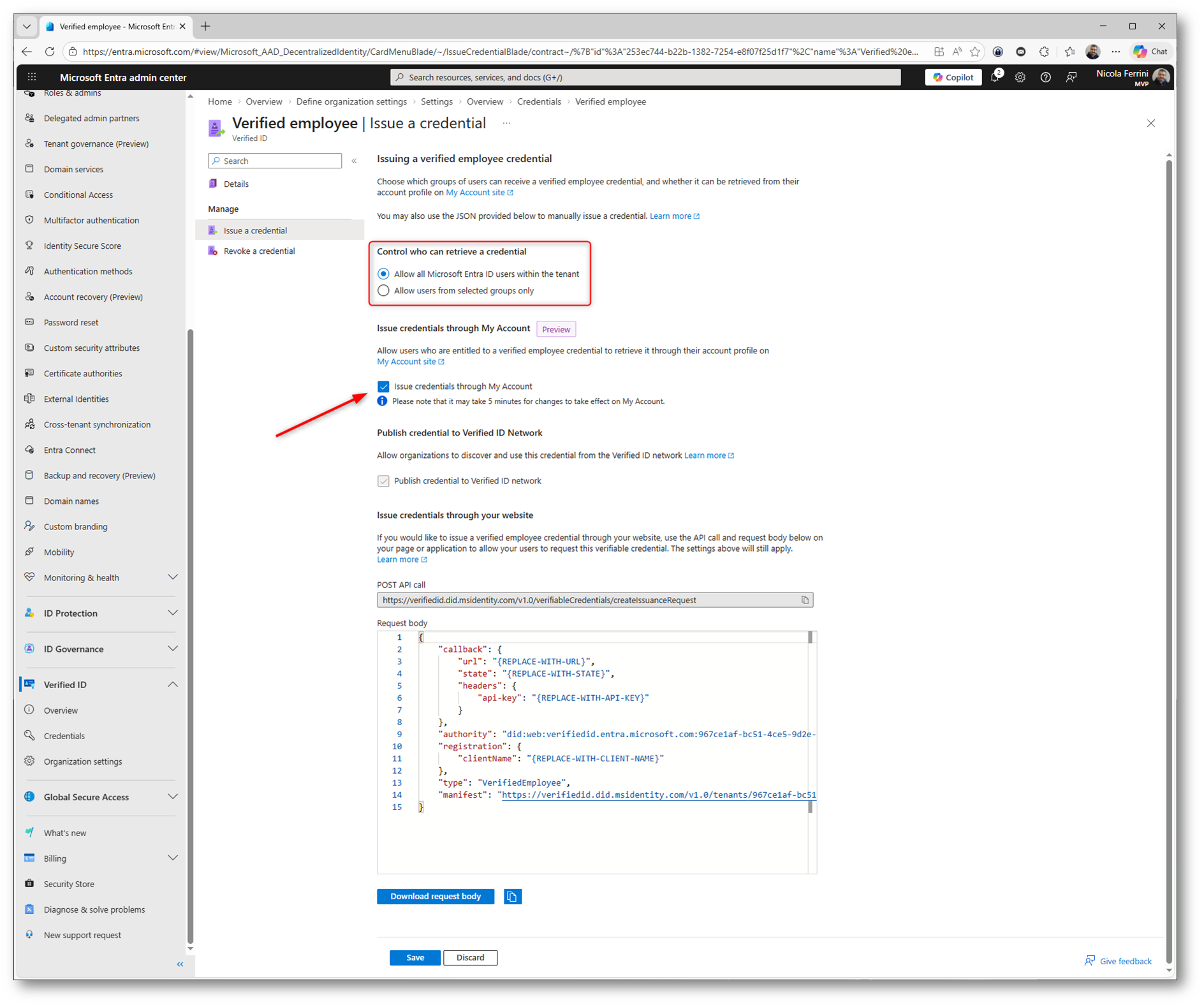Copy request body to clipboard
The height and width of the screenshot is (1007, 1204).
click(x=512, y=897)
